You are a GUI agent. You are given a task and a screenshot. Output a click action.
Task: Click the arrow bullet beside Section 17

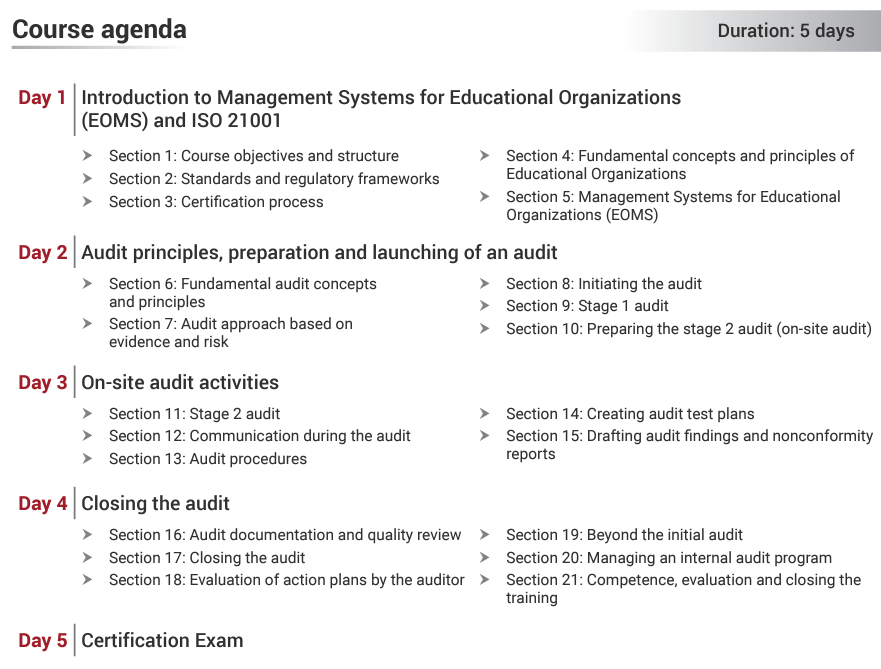coord(88,558)
